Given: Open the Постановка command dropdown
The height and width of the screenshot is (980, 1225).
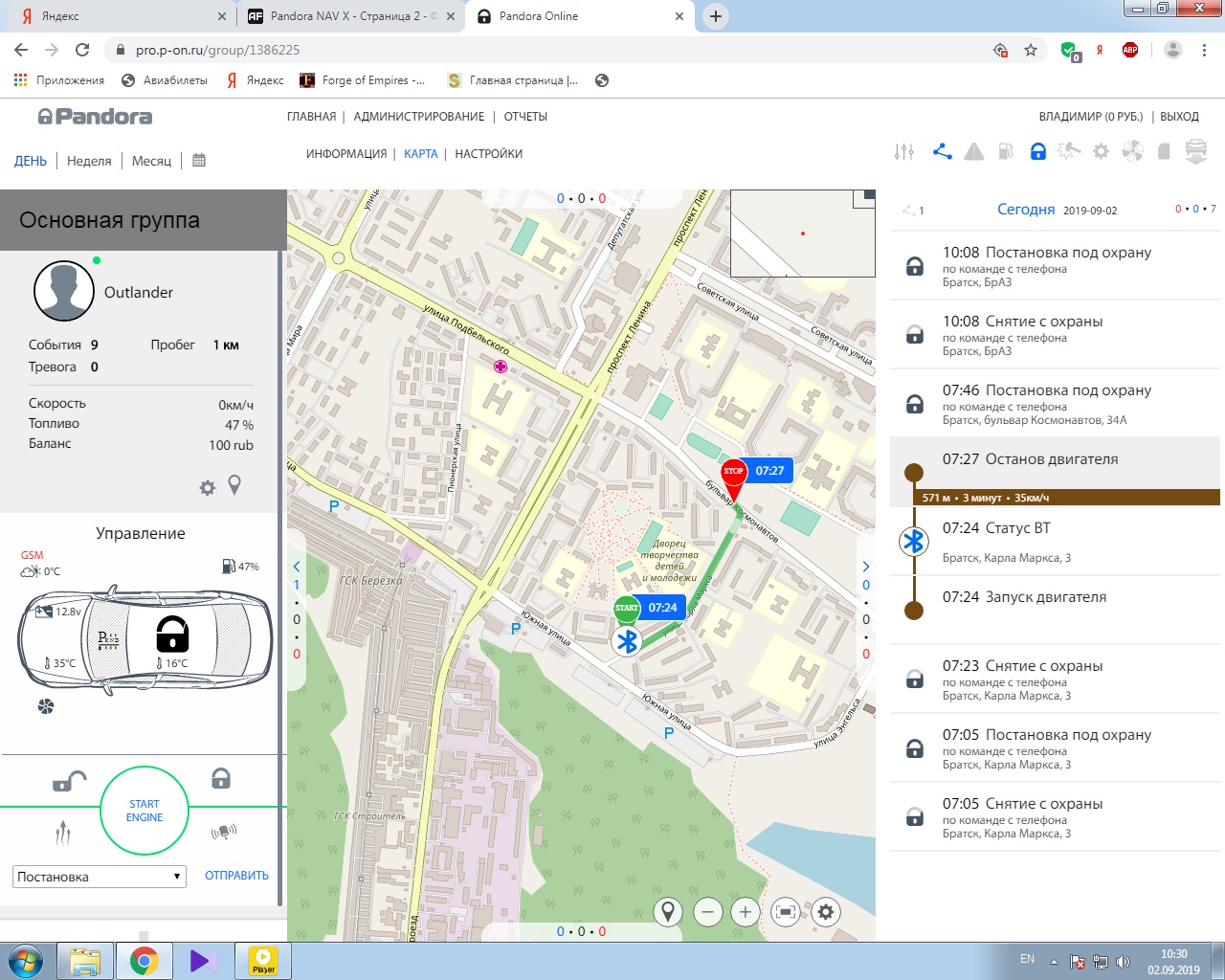Looking at the screenshot, I should tap(100, 877).
